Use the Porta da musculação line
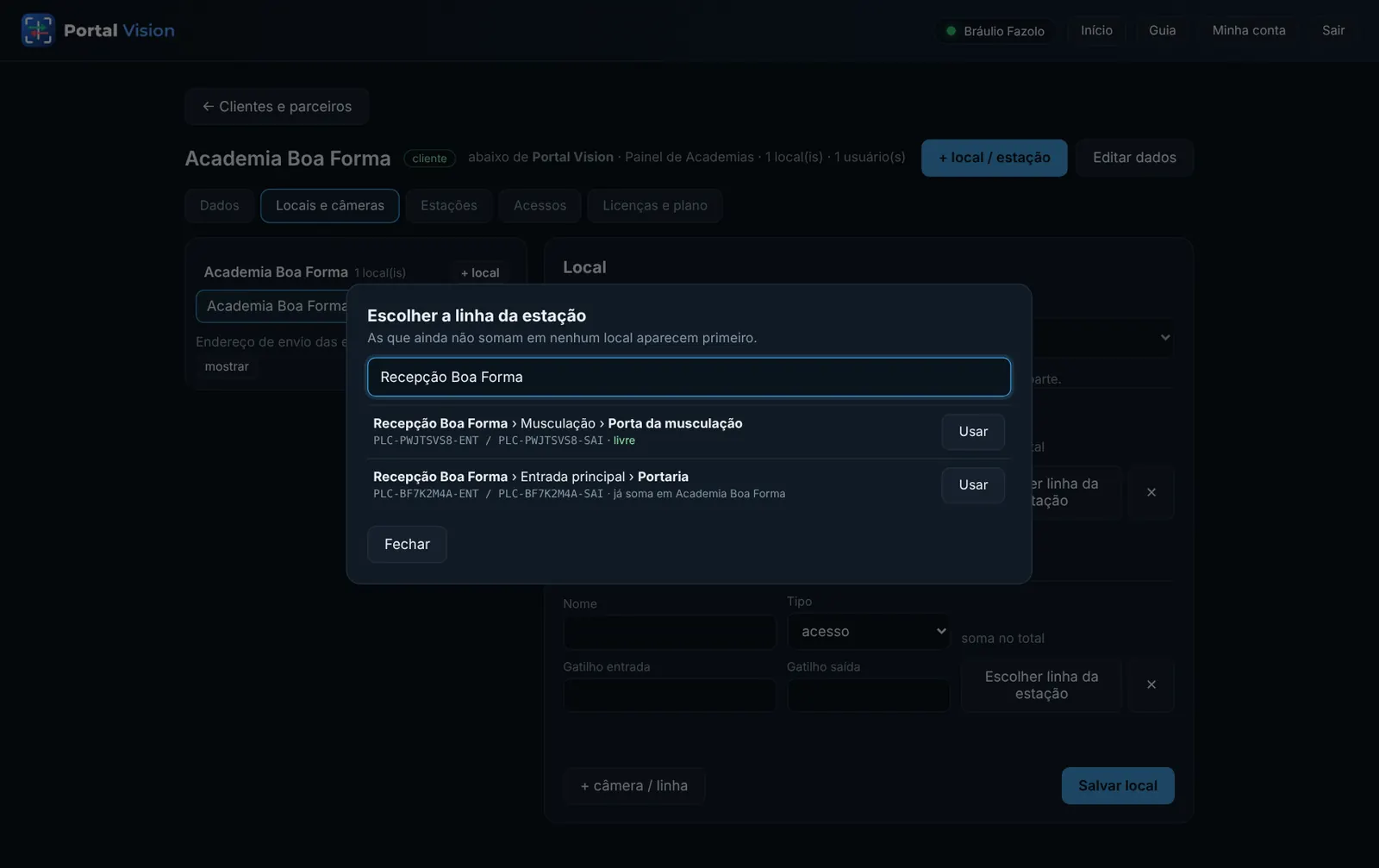This screenshot has height=868, width=1379. click(x=973, y=432)
